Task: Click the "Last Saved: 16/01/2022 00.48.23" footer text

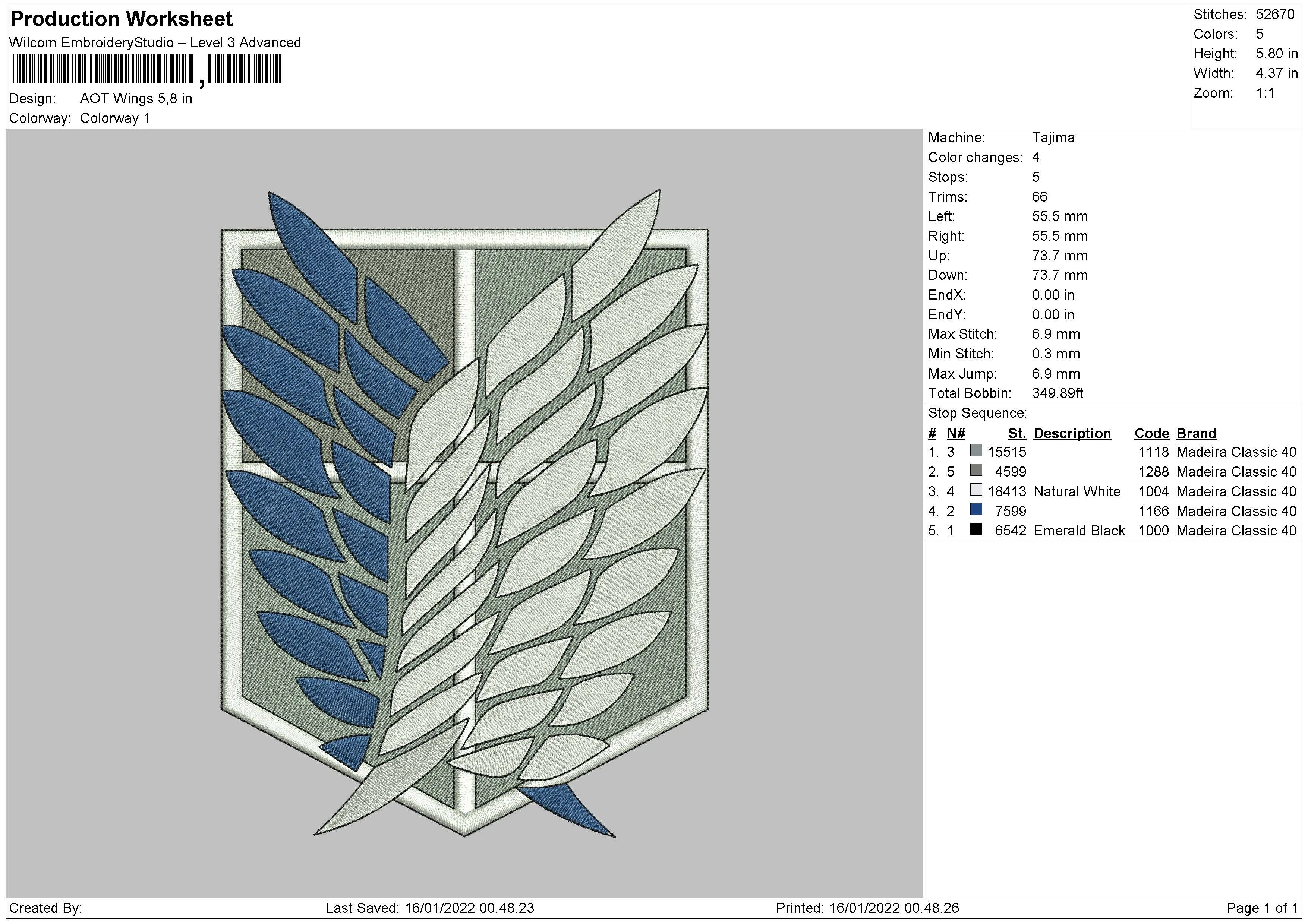Action: [x=430, y=908]
